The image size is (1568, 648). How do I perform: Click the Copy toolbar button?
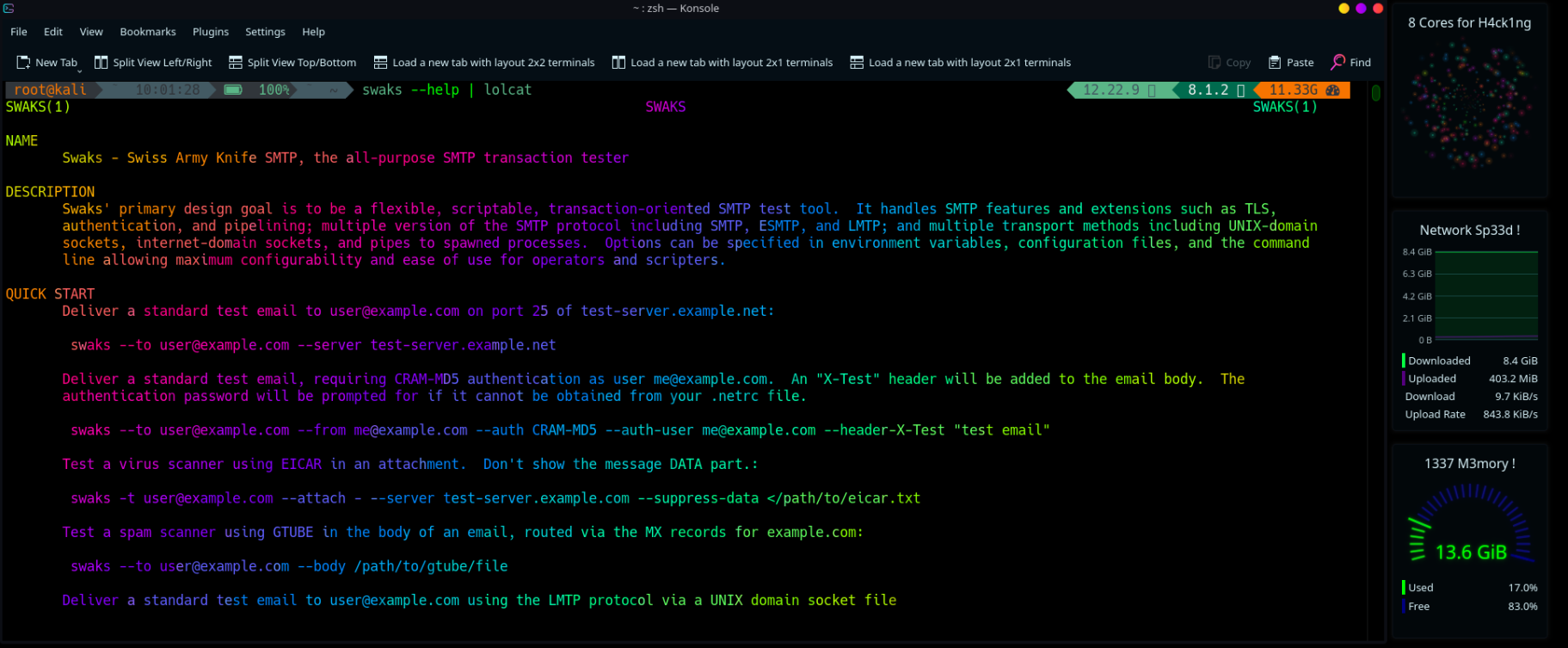(x=1229, y=62)
